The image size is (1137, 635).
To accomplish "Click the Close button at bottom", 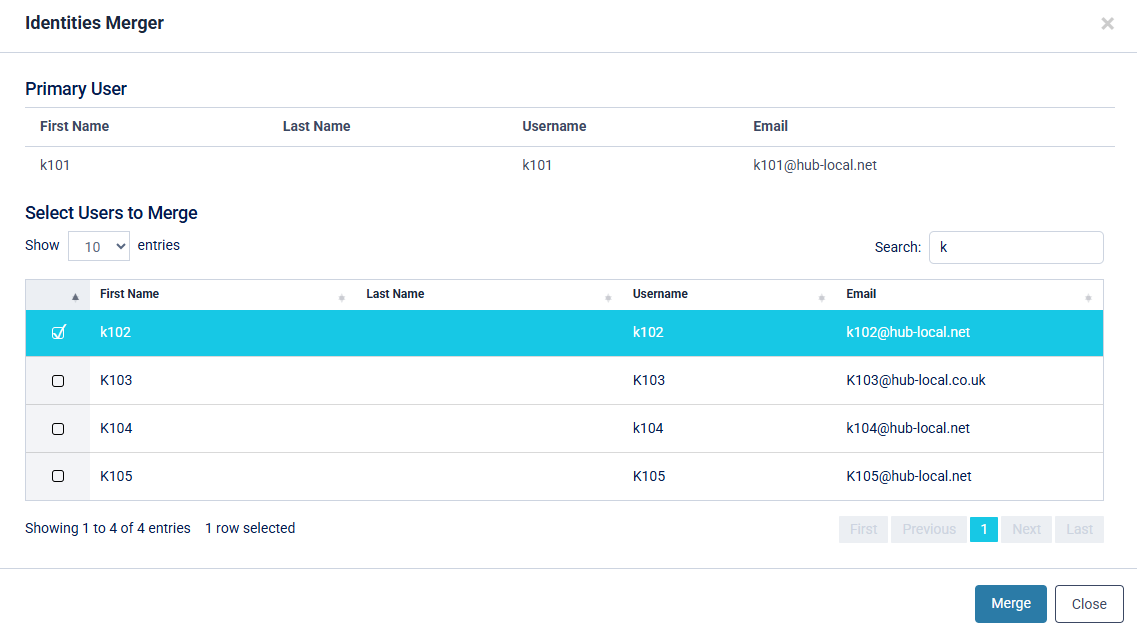I will point(1088,604).
